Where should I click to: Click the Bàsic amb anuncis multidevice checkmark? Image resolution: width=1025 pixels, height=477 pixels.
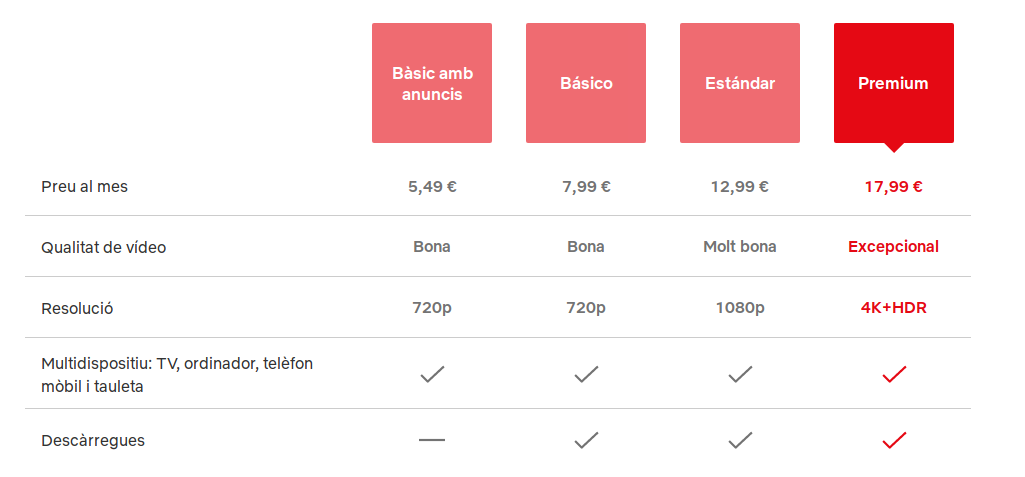432,374
